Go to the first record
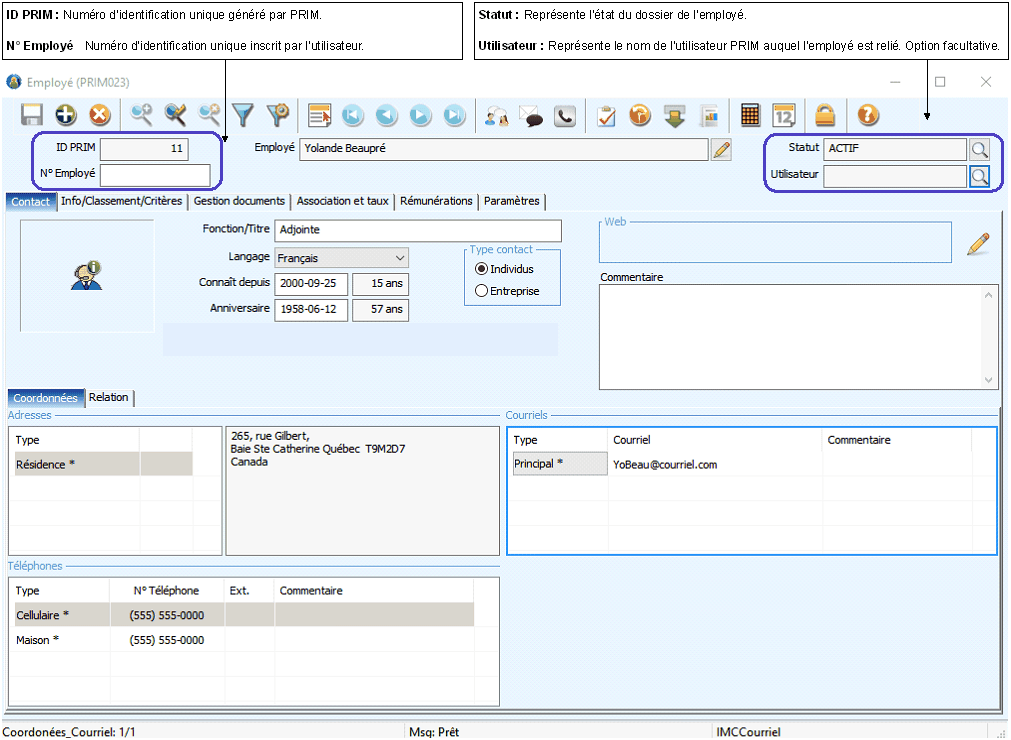1011x740 pixels. tap(353, 116)
